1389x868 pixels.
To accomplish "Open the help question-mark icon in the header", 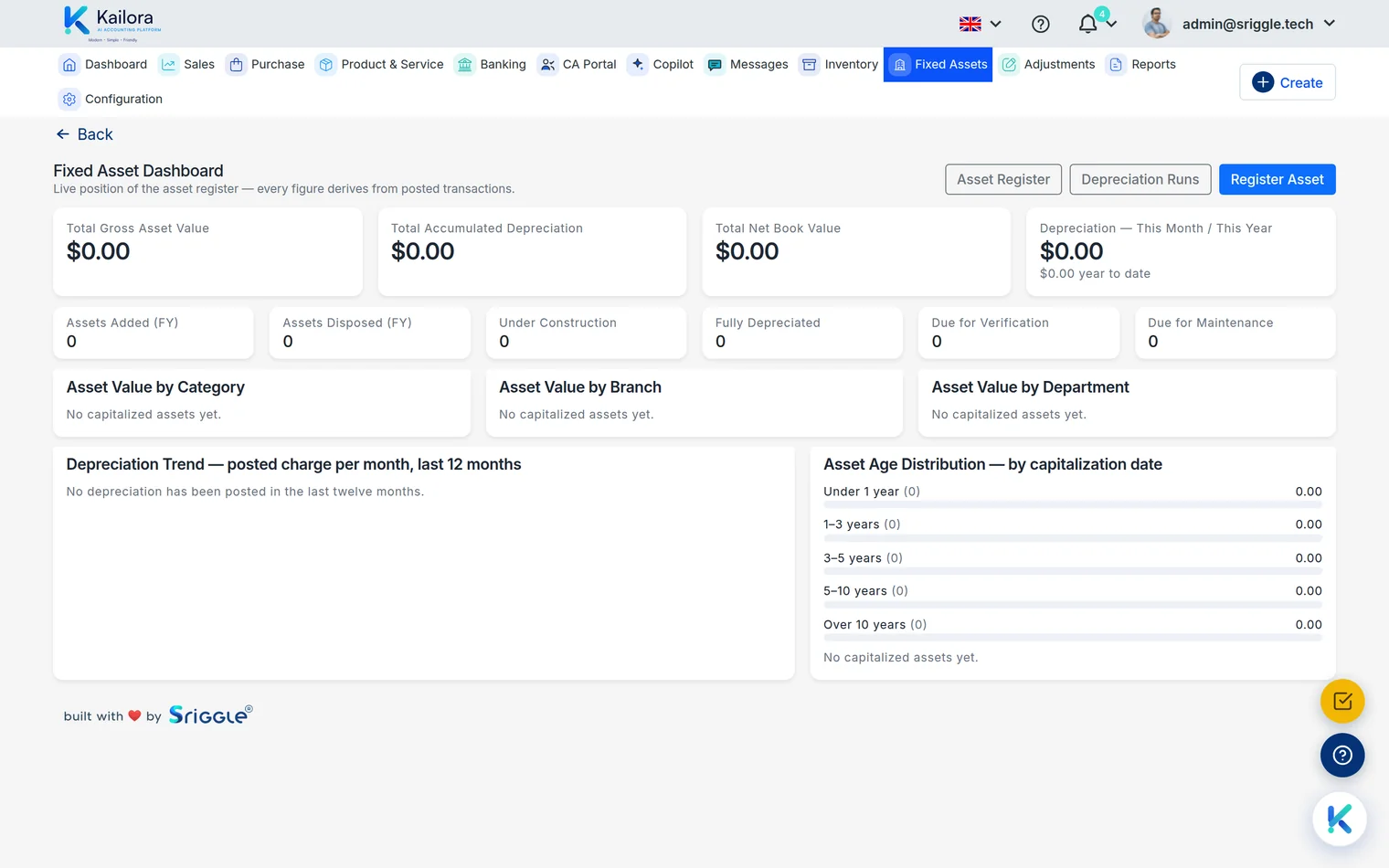I will pyautogui.click(x=1041, y=24).
